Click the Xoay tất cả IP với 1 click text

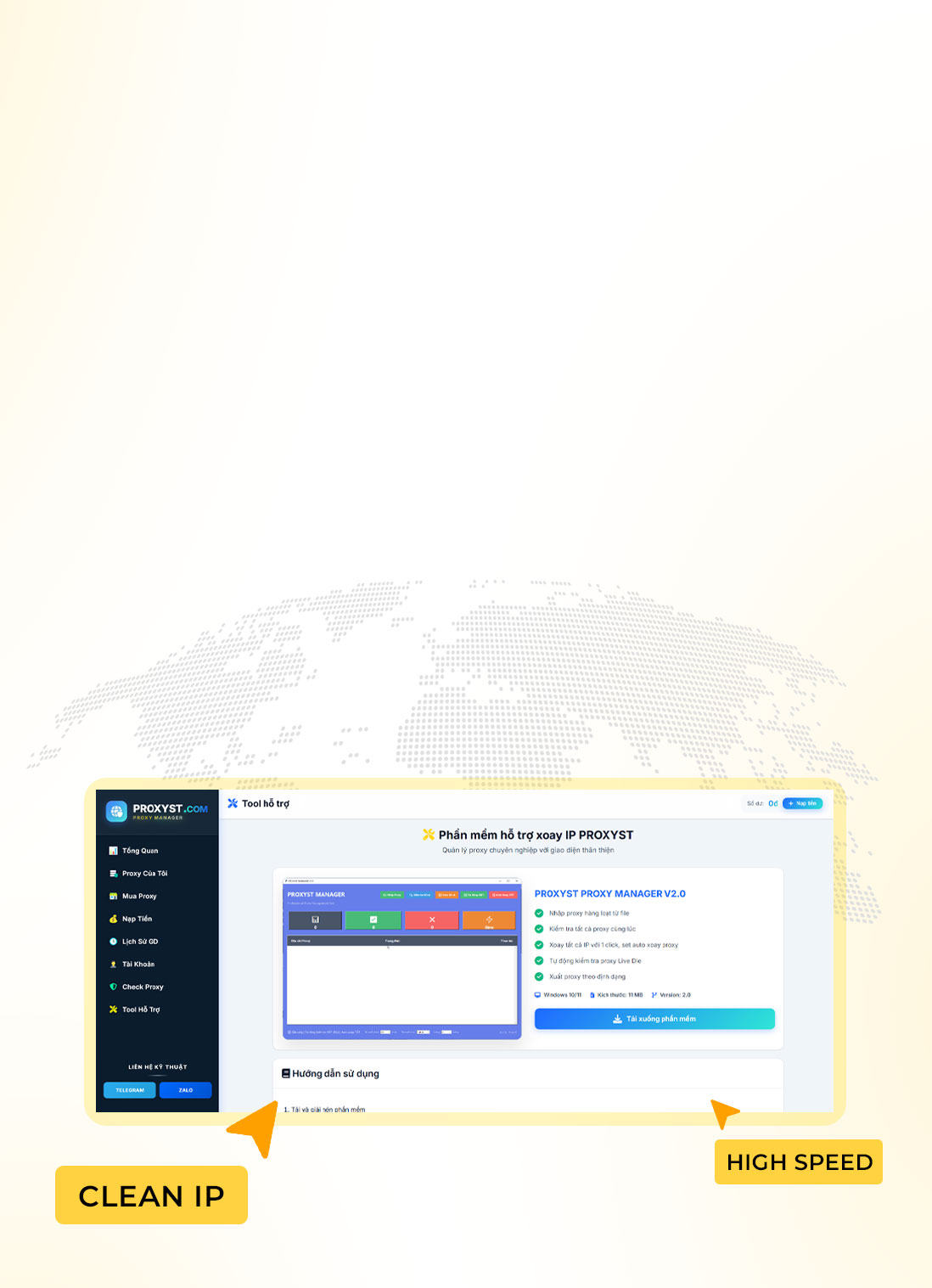click(614, 945)
